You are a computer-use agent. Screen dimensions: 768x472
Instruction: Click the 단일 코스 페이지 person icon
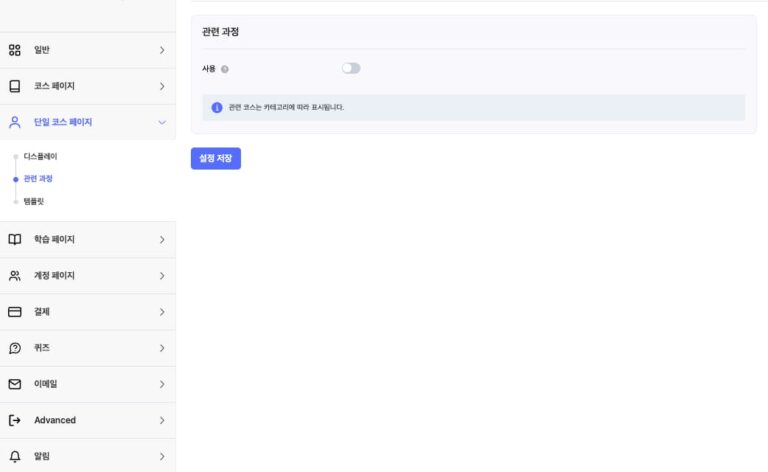[x=15, y=122]
